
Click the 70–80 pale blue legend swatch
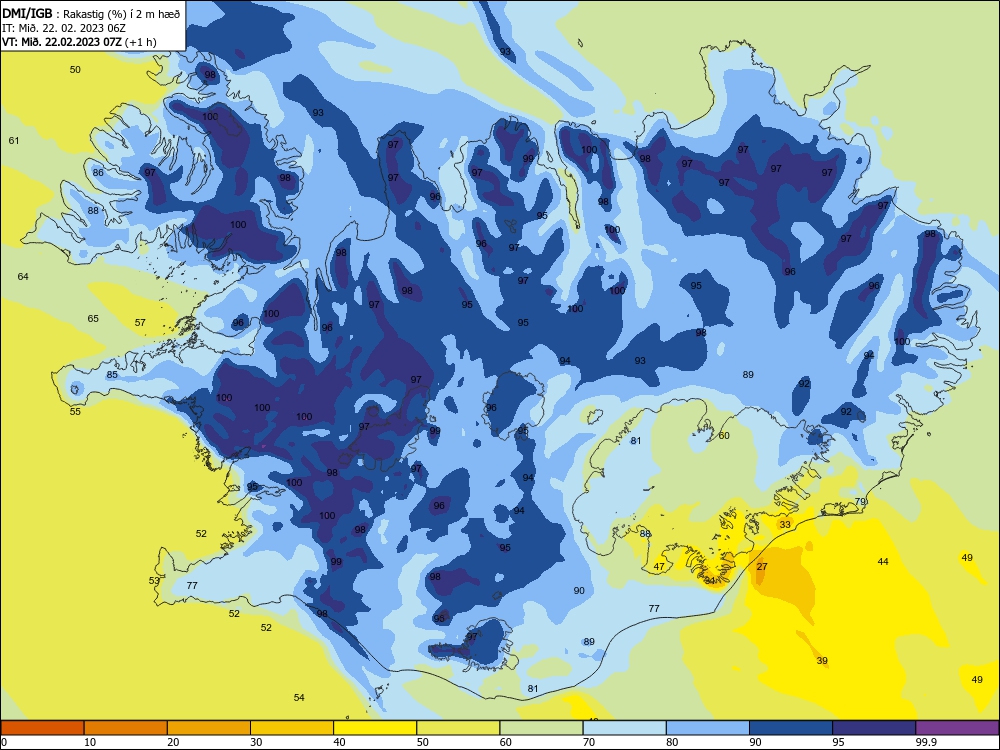click(624, 728)
